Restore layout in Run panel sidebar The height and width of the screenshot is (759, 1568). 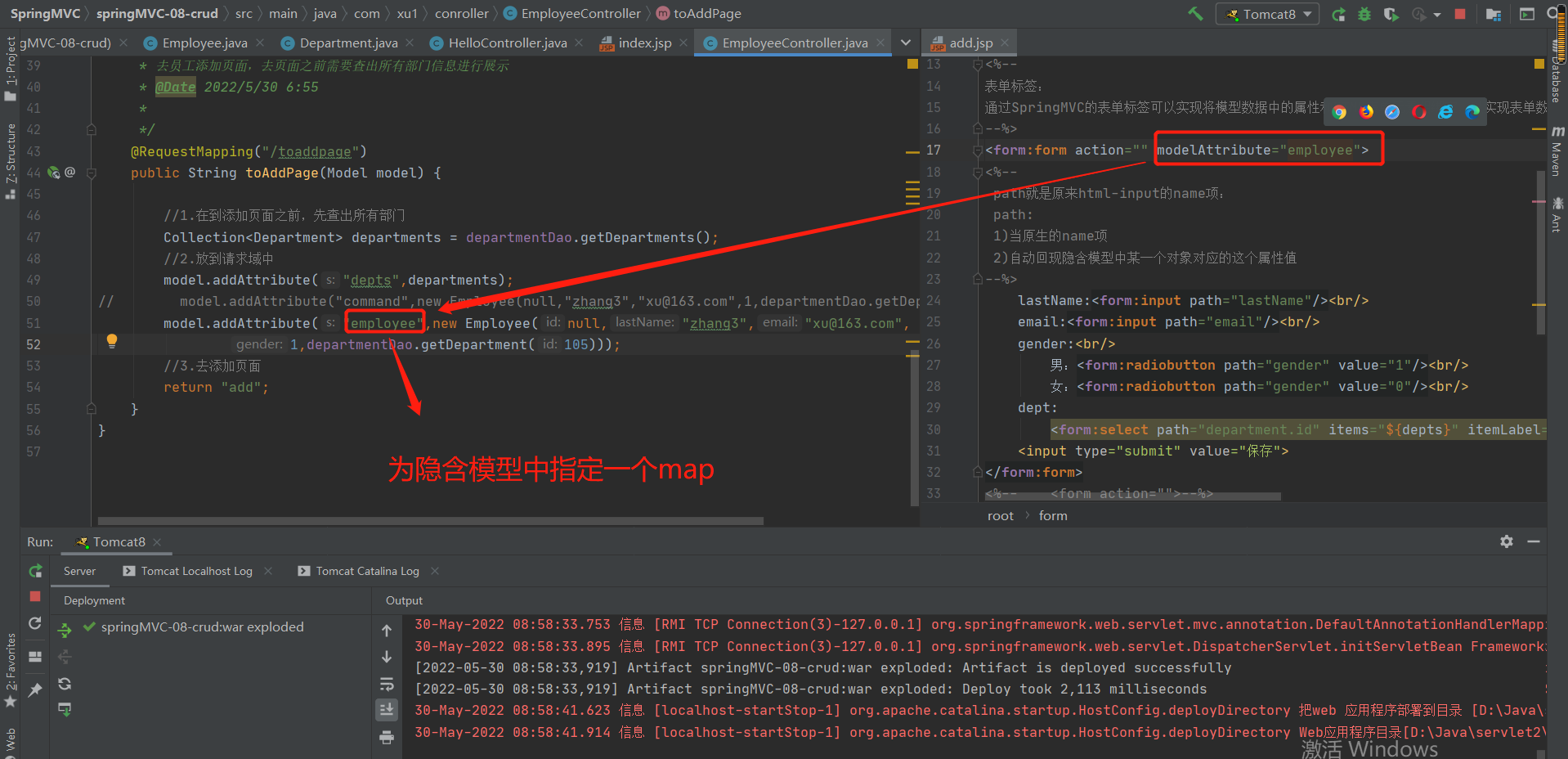(x=35, y=657)
